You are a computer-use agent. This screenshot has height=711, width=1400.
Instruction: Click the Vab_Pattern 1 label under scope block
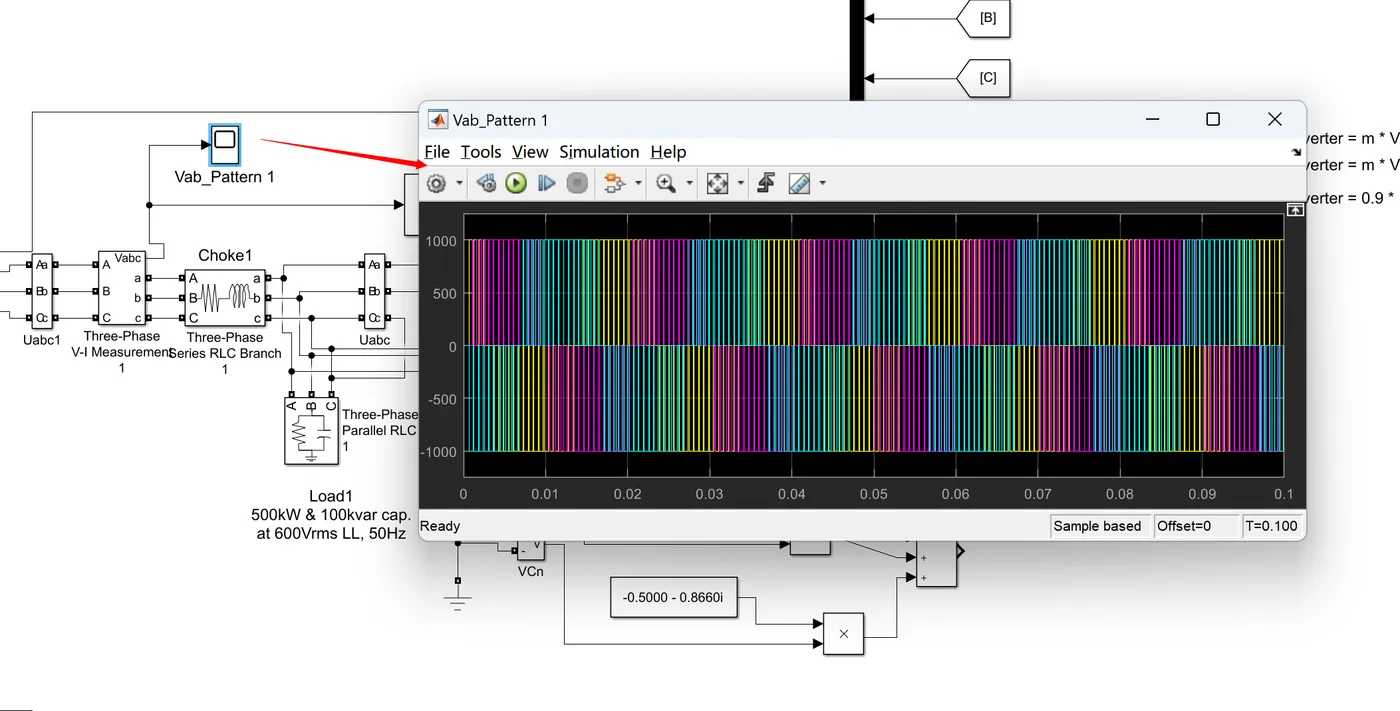point(224,177)
